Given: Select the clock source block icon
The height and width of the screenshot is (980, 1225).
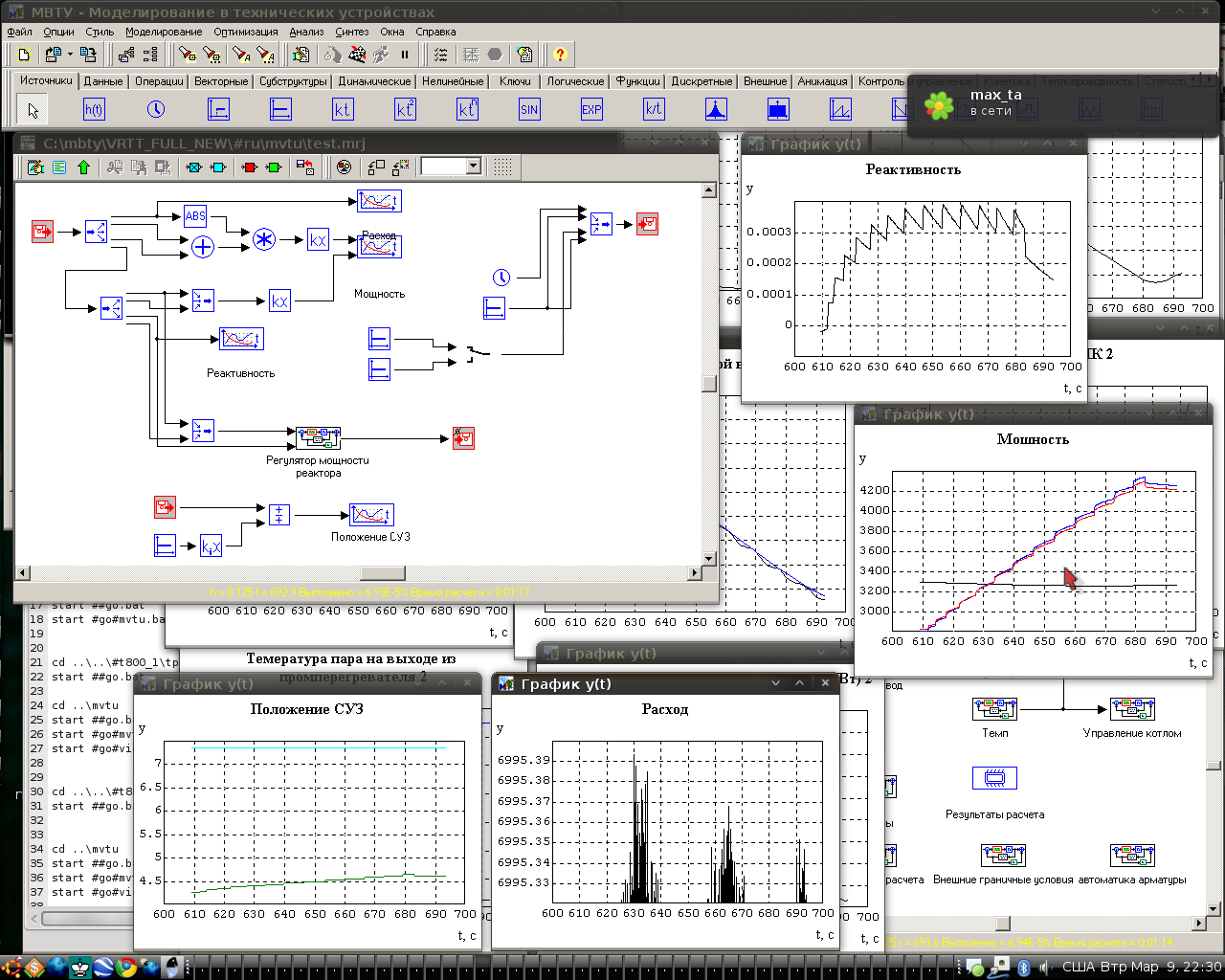Looking at the screenshot, I should pos(156,109).
